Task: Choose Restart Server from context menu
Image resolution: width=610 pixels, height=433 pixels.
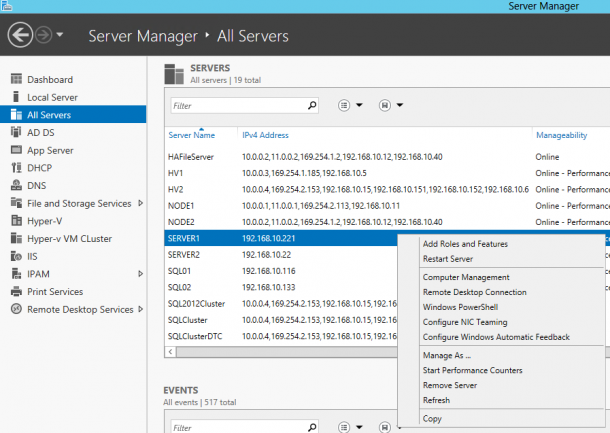Action: point(448,259)
